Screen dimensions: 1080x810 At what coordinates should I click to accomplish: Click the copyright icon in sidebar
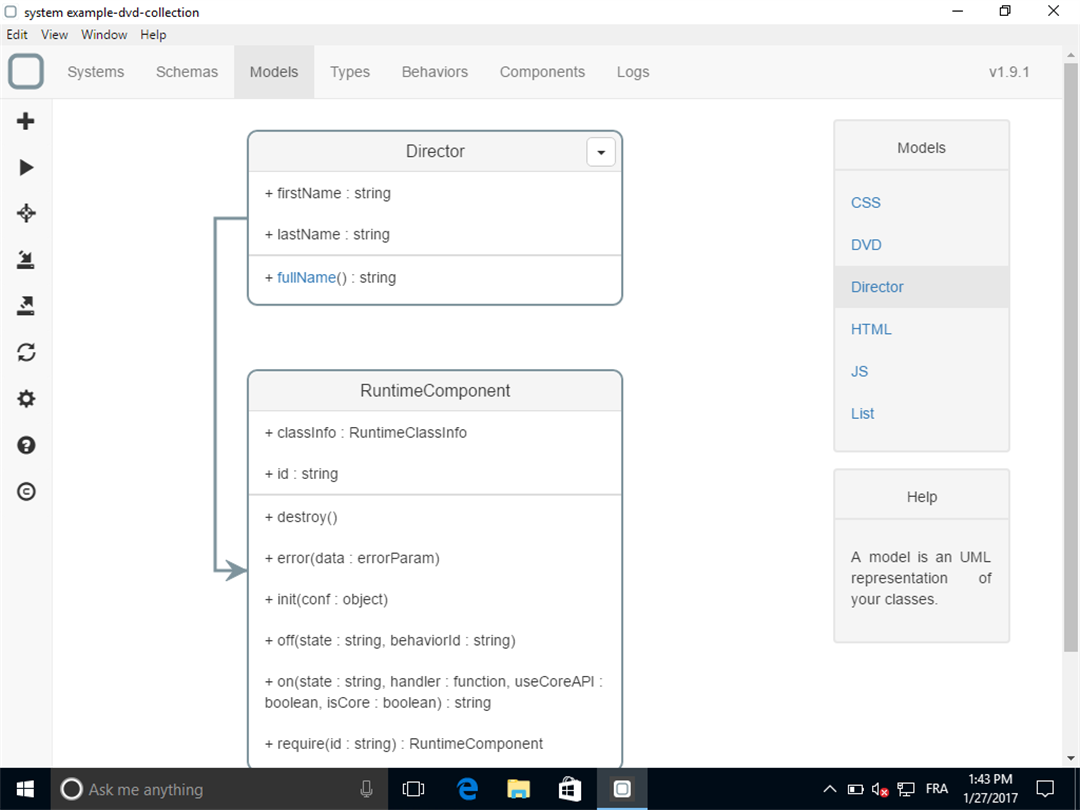pos(26,491)
